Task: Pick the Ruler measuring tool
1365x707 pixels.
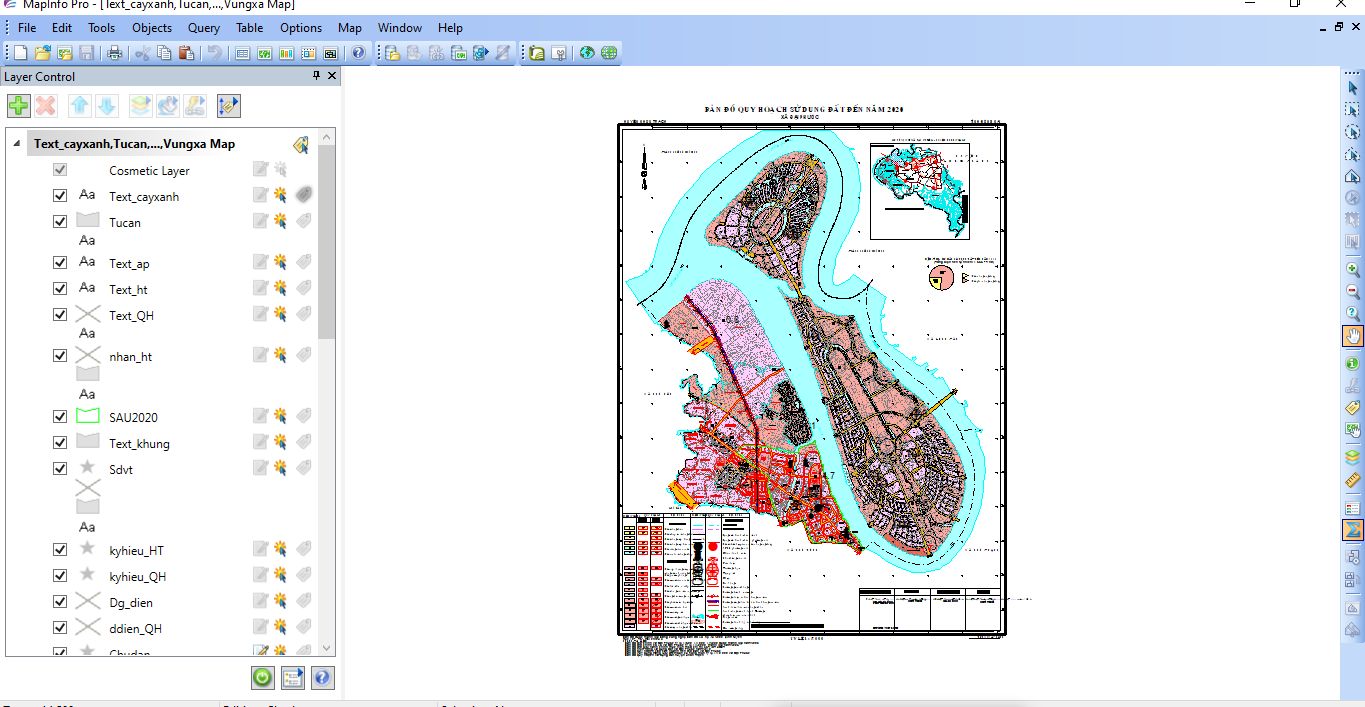Action: point(1352,480)
